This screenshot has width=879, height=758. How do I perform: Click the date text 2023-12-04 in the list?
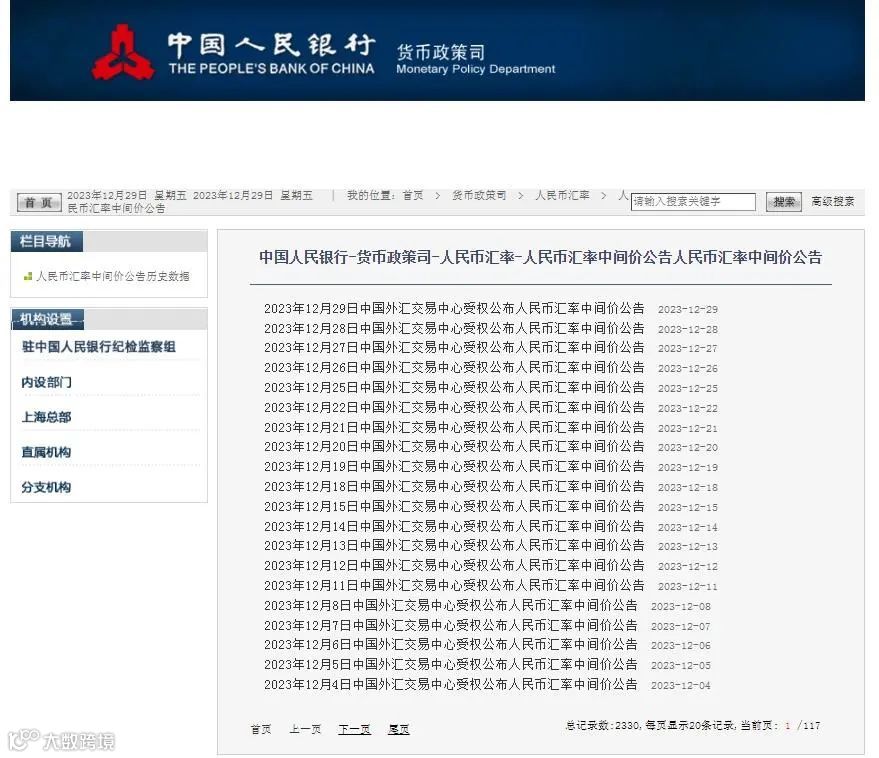pos(681,686)
